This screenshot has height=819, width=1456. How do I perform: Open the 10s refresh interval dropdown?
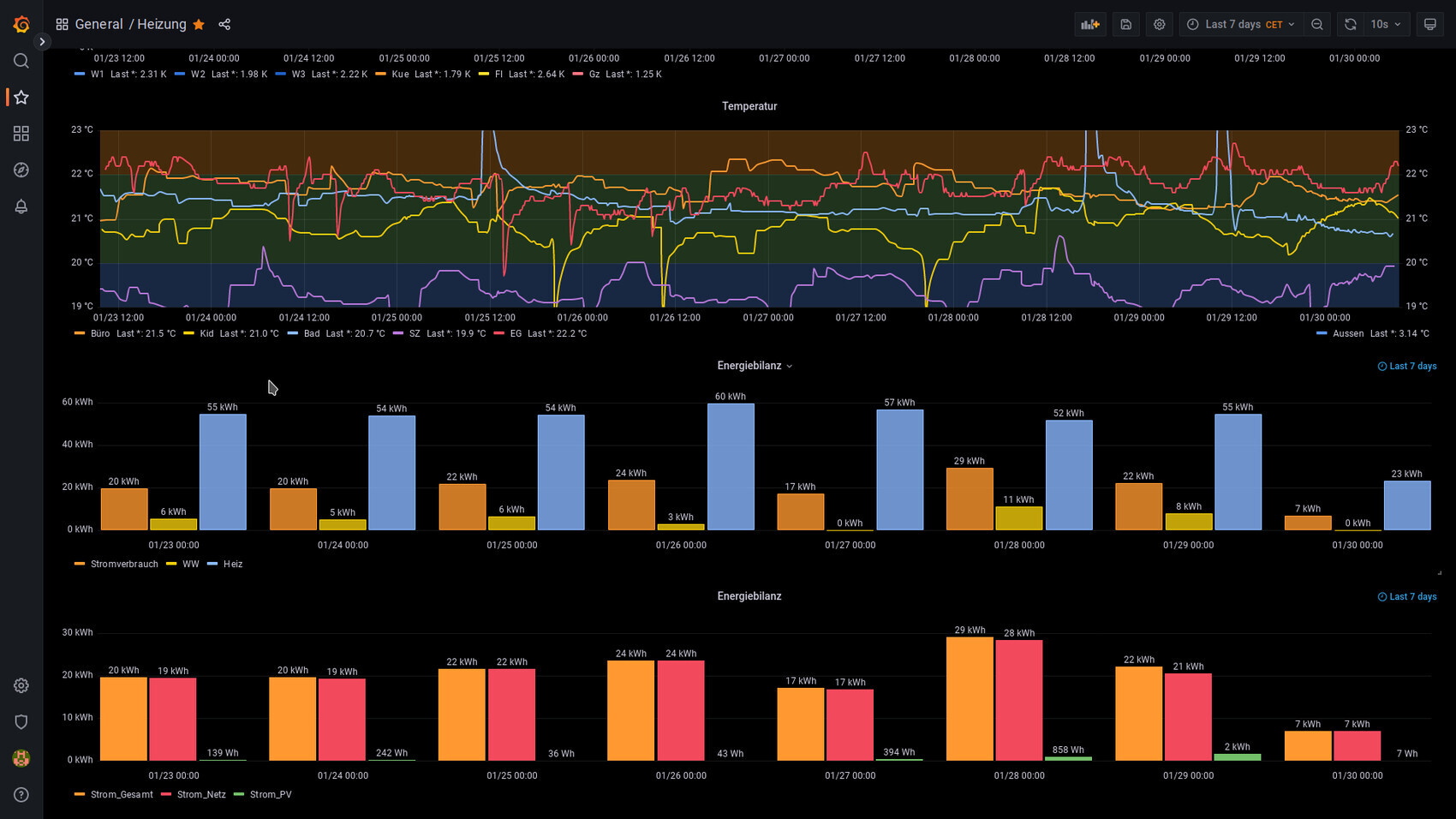(1385, 25)
